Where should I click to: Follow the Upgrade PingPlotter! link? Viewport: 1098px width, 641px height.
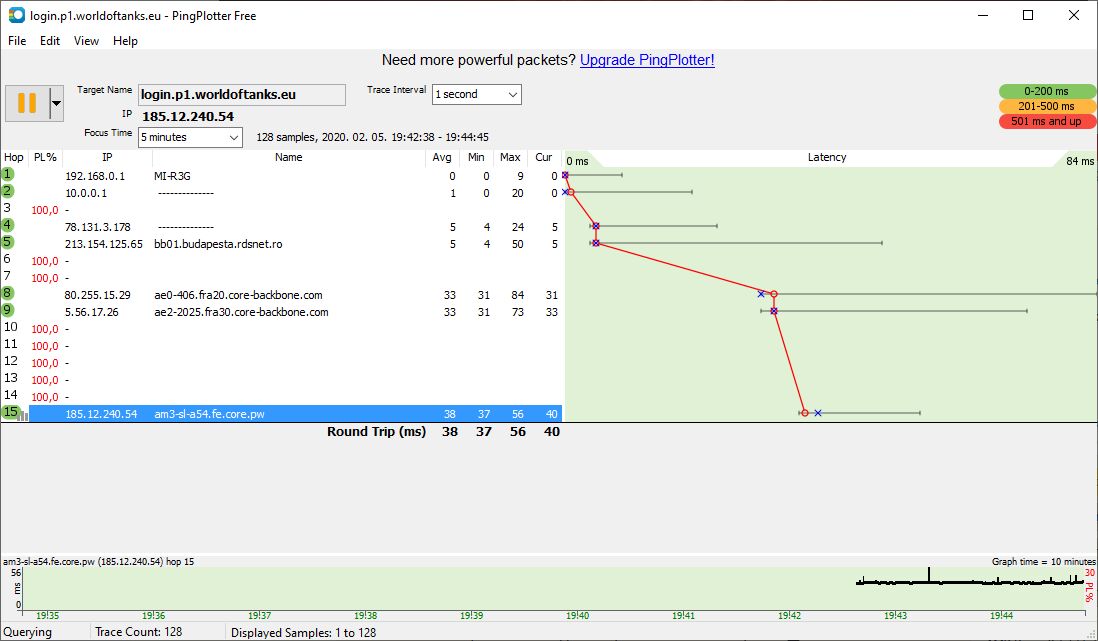[647, 60]
